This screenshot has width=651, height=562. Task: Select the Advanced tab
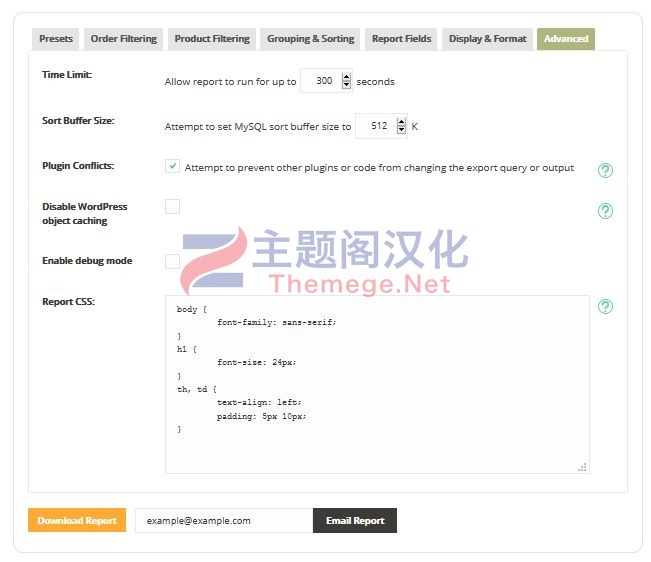(x=566, y=39)
